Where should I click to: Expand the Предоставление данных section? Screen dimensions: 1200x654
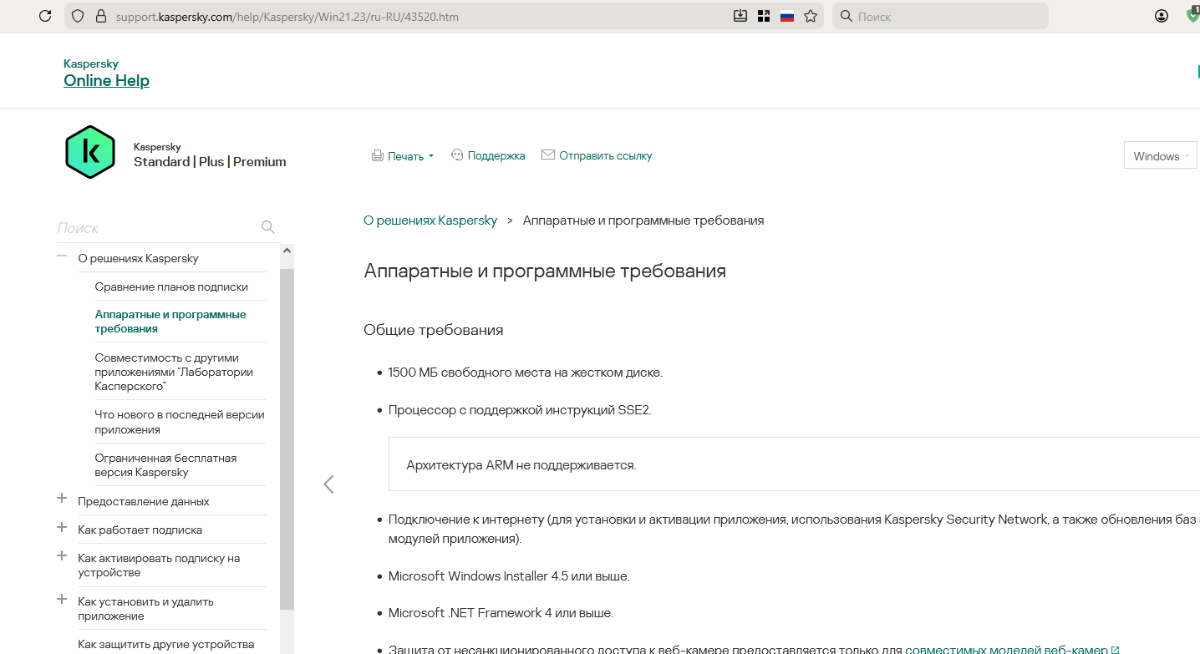[62, 499]
